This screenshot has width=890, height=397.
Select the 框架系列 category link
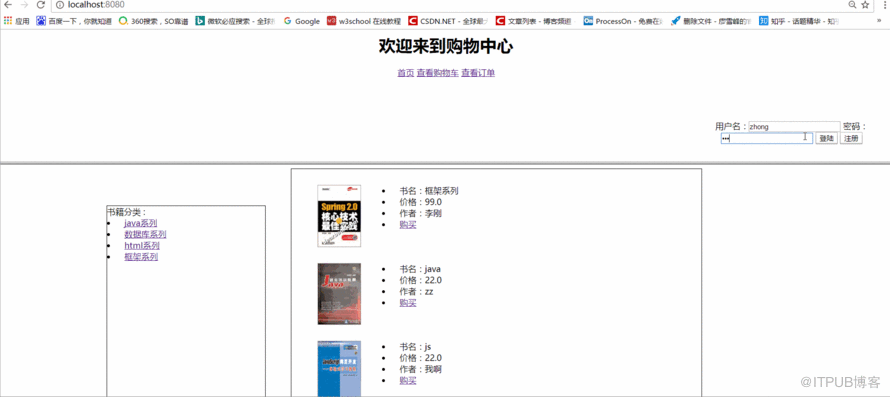click(141, 257)
